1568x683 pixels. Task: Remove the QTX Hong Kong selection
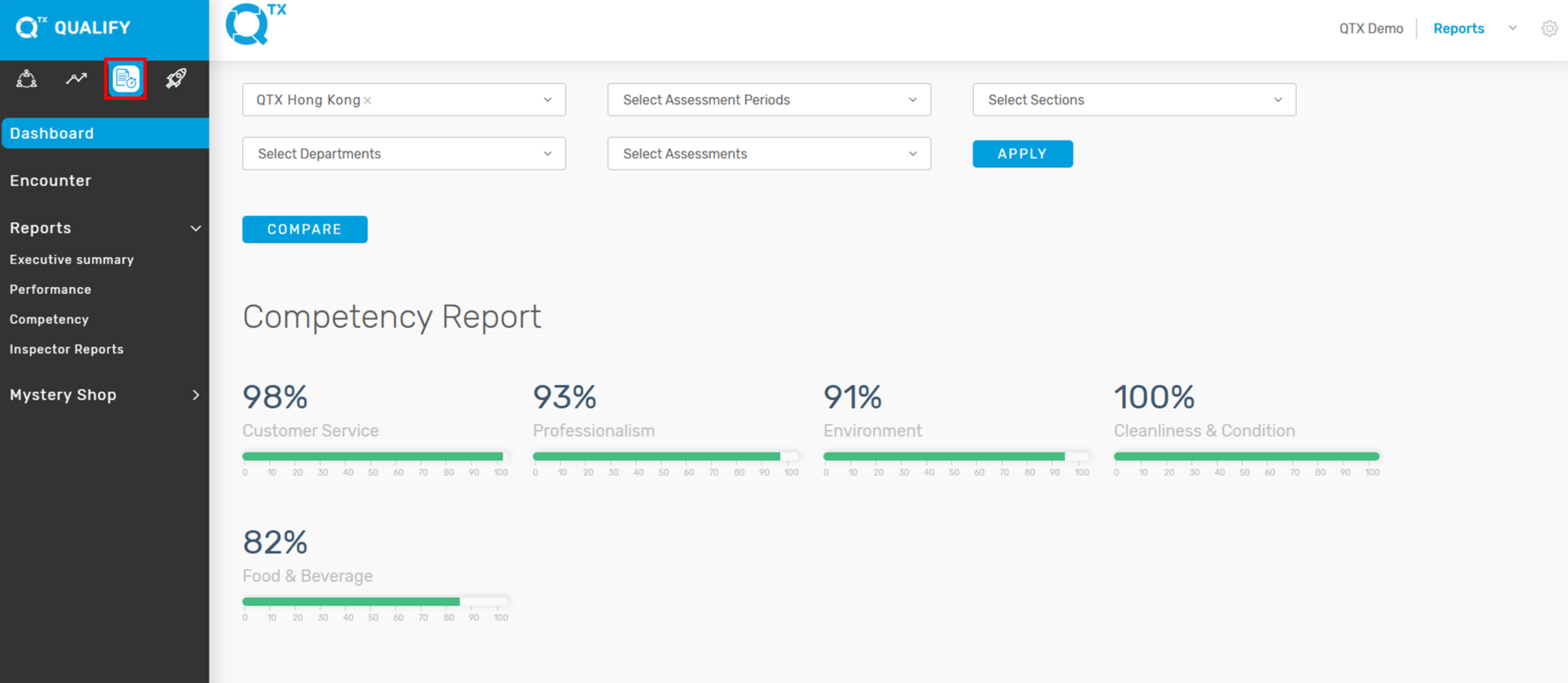(368, 100)
